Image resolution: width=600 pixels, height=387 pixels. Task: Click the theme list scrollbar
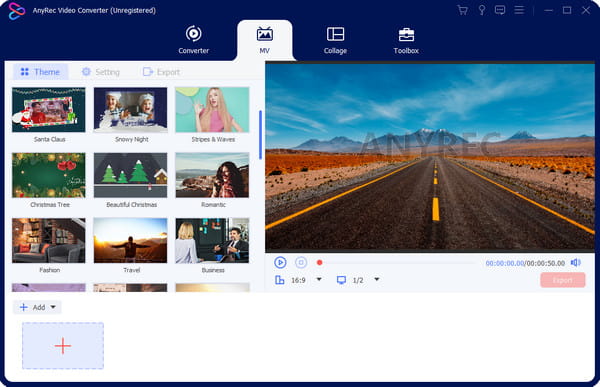pyautogui.click(x=261, y=135)
